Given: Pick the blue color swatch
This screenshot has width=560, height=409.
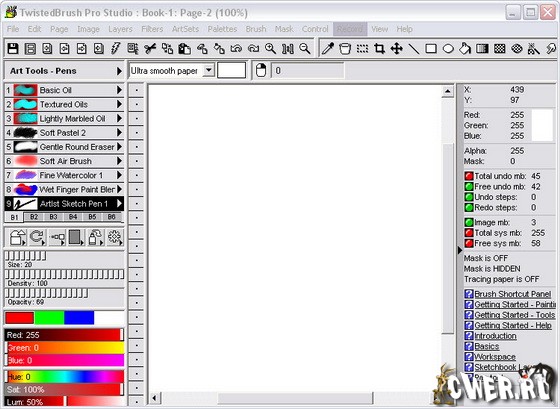Looking at the screenshot, I should pyautogui.click(x=79, y=318).
